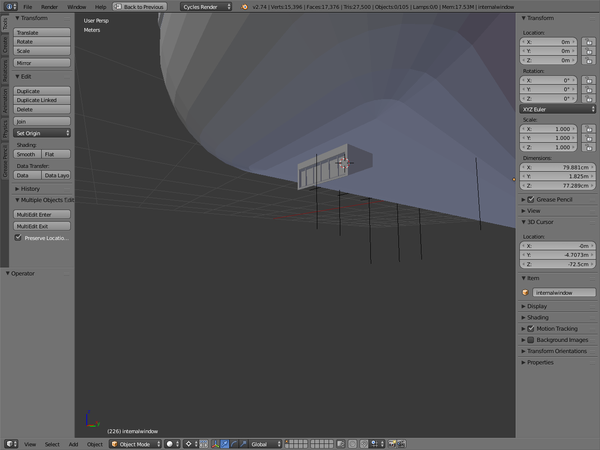This screenshot has width=600, height=450.
Task: Expand the History panel
Action: tap(30, 188)
